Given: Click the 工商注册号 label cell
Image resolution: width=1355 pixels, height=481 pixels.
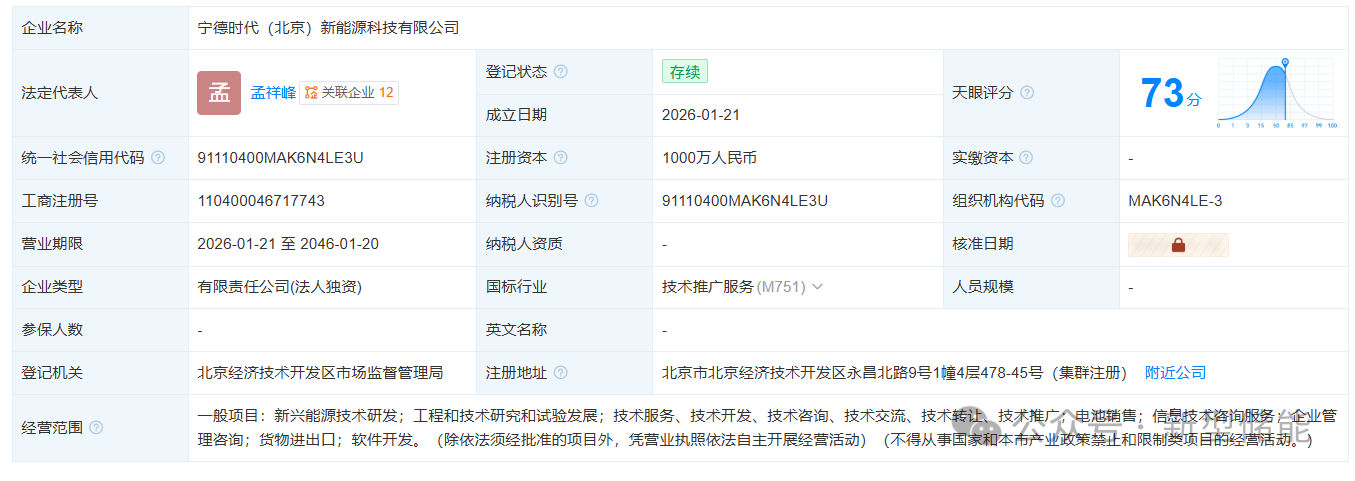Looking at the screenshot, I should pyautogui.click(x=100, y=201).
